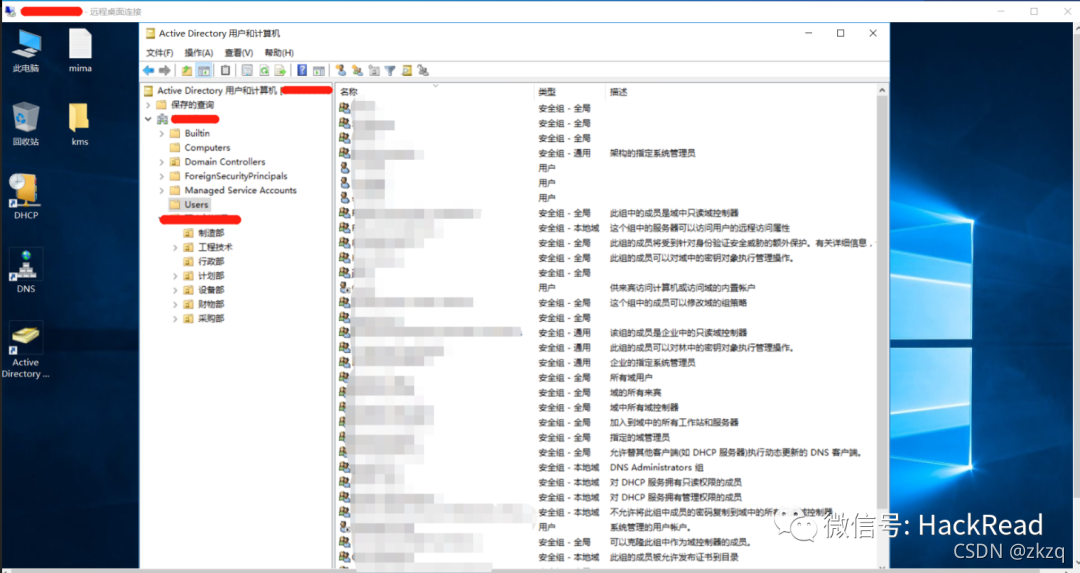
Task: Click the Forward arrow in the toolbar
Action: [165, 70]
